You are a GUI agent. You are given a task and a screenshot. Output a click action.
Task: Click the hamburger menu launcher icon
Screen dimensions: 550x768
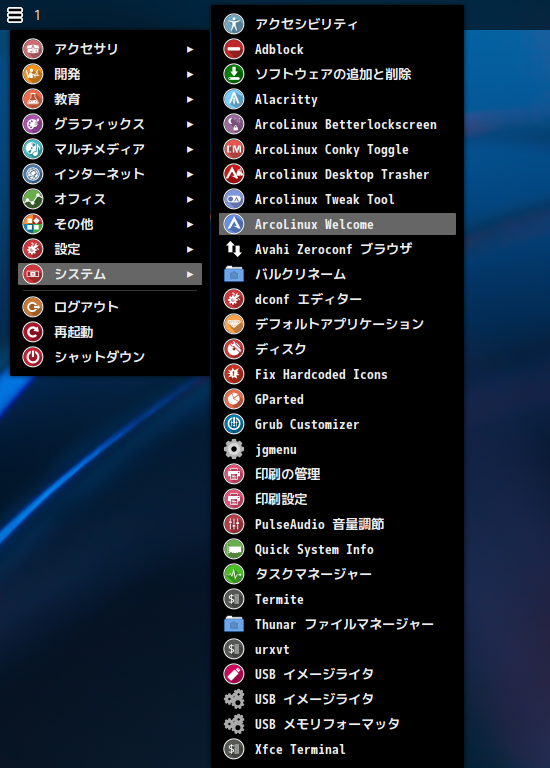point(15,15)
